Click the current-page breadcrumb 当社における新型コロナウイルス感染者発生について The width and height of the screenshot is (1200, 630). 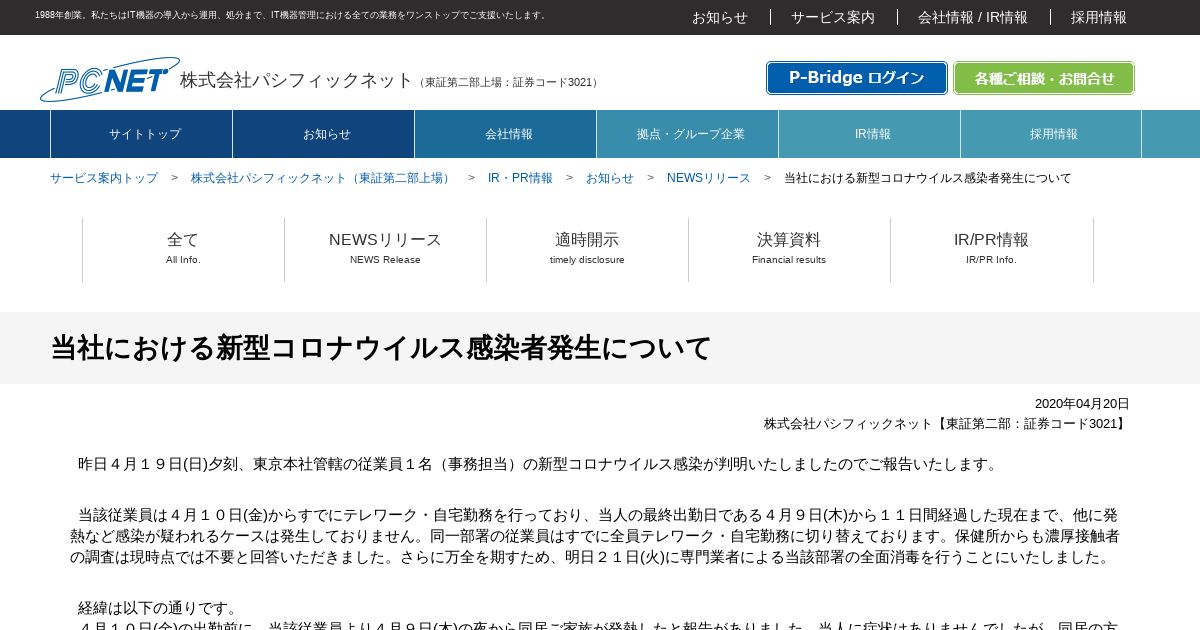928,178
